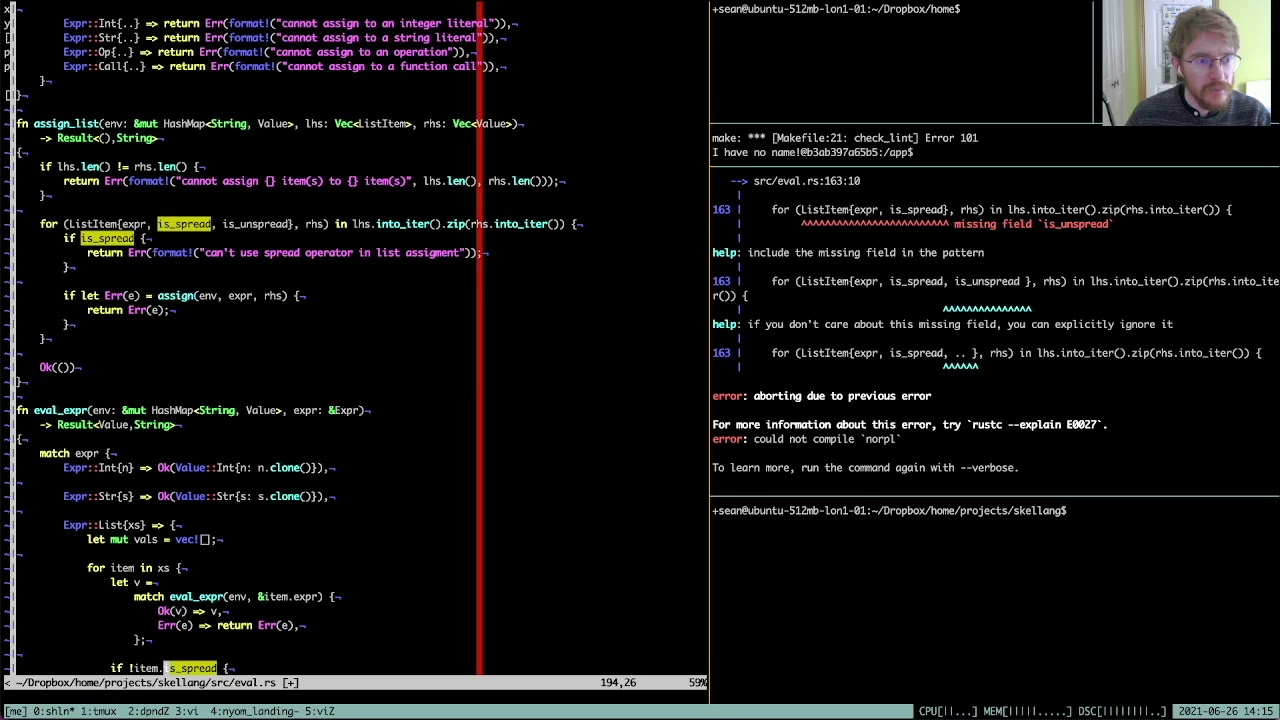Click the highlighted is_spread after !item.
Screen dimensions: 1280x720
coord(190,668)
